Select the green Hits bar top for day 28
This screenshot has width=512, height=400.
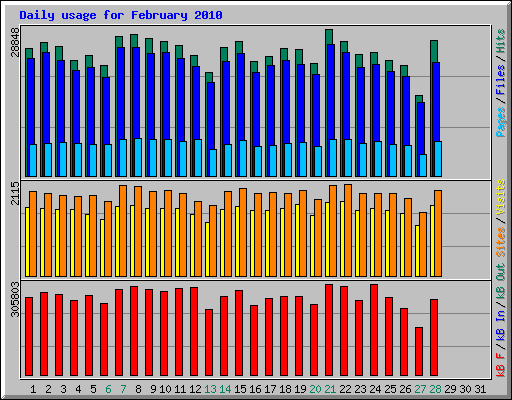[x=434, y=51]
